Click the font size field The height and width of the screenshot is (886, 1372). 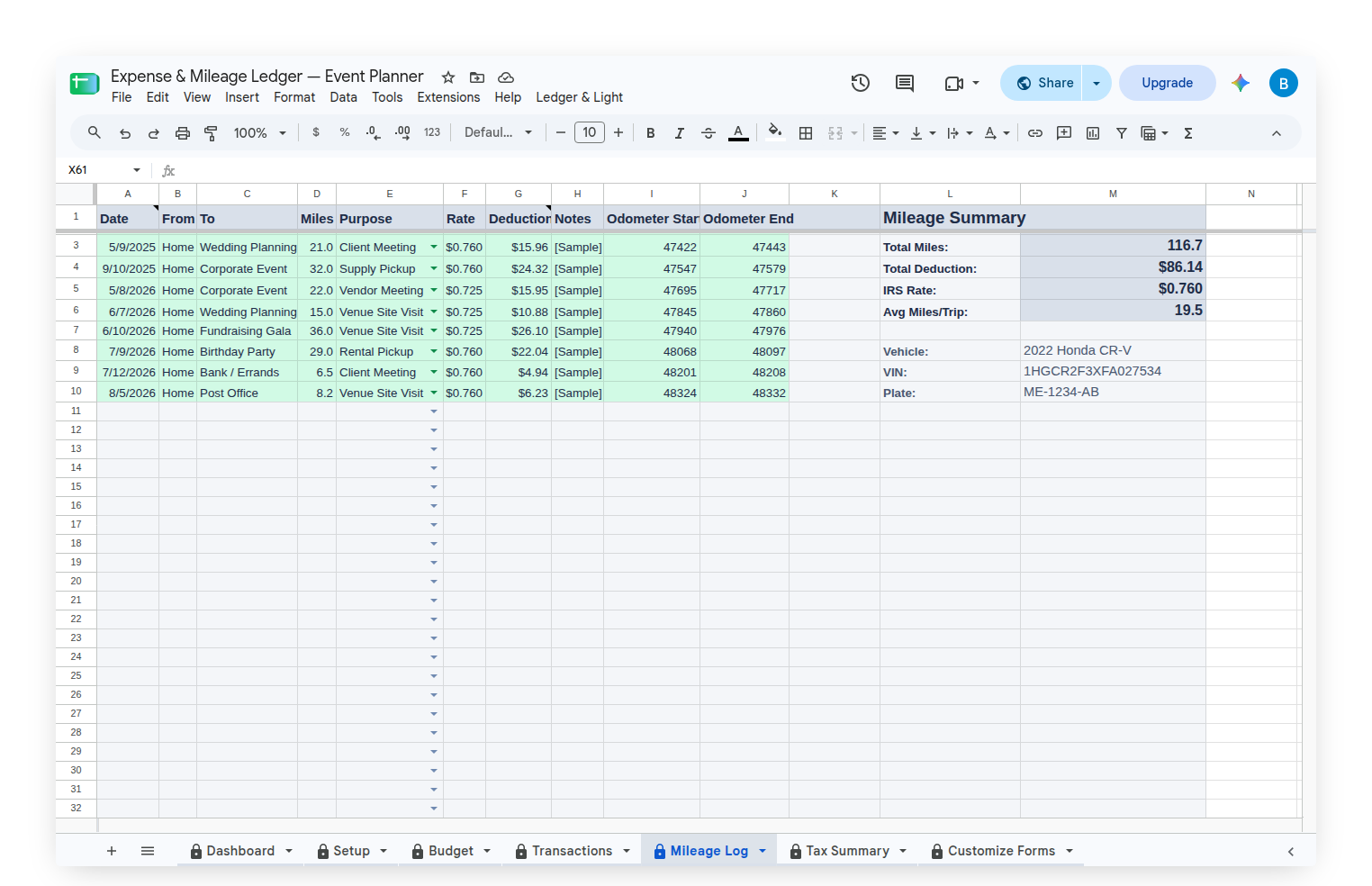click(590, 133)
